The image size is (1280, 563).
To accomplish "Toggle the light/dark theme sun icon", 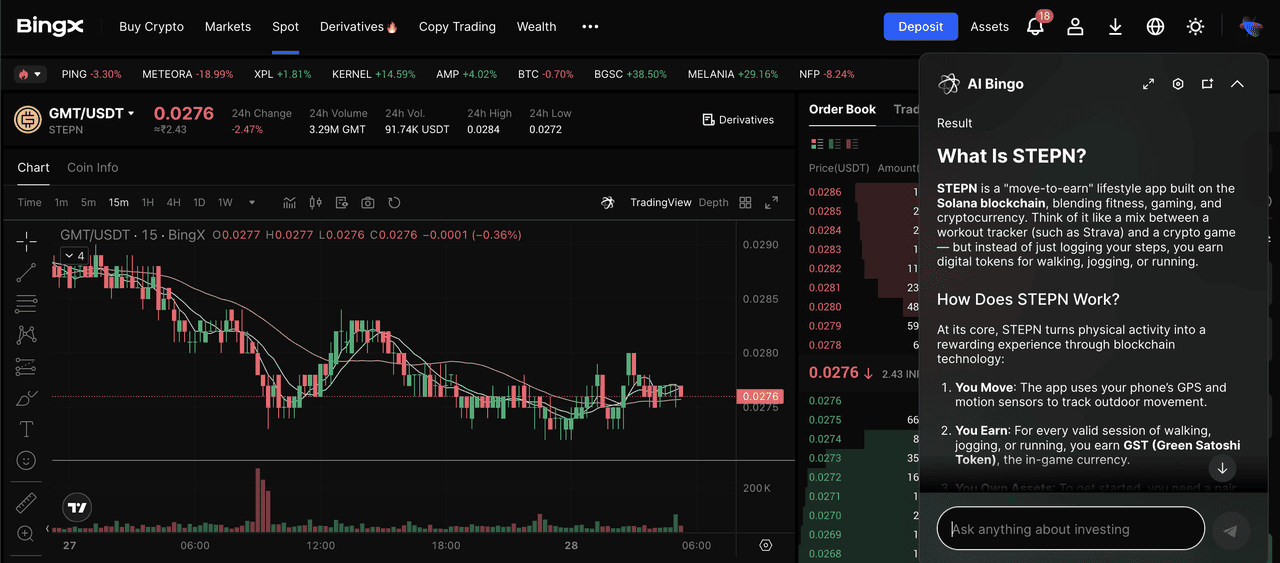I will click(1195, 27).
